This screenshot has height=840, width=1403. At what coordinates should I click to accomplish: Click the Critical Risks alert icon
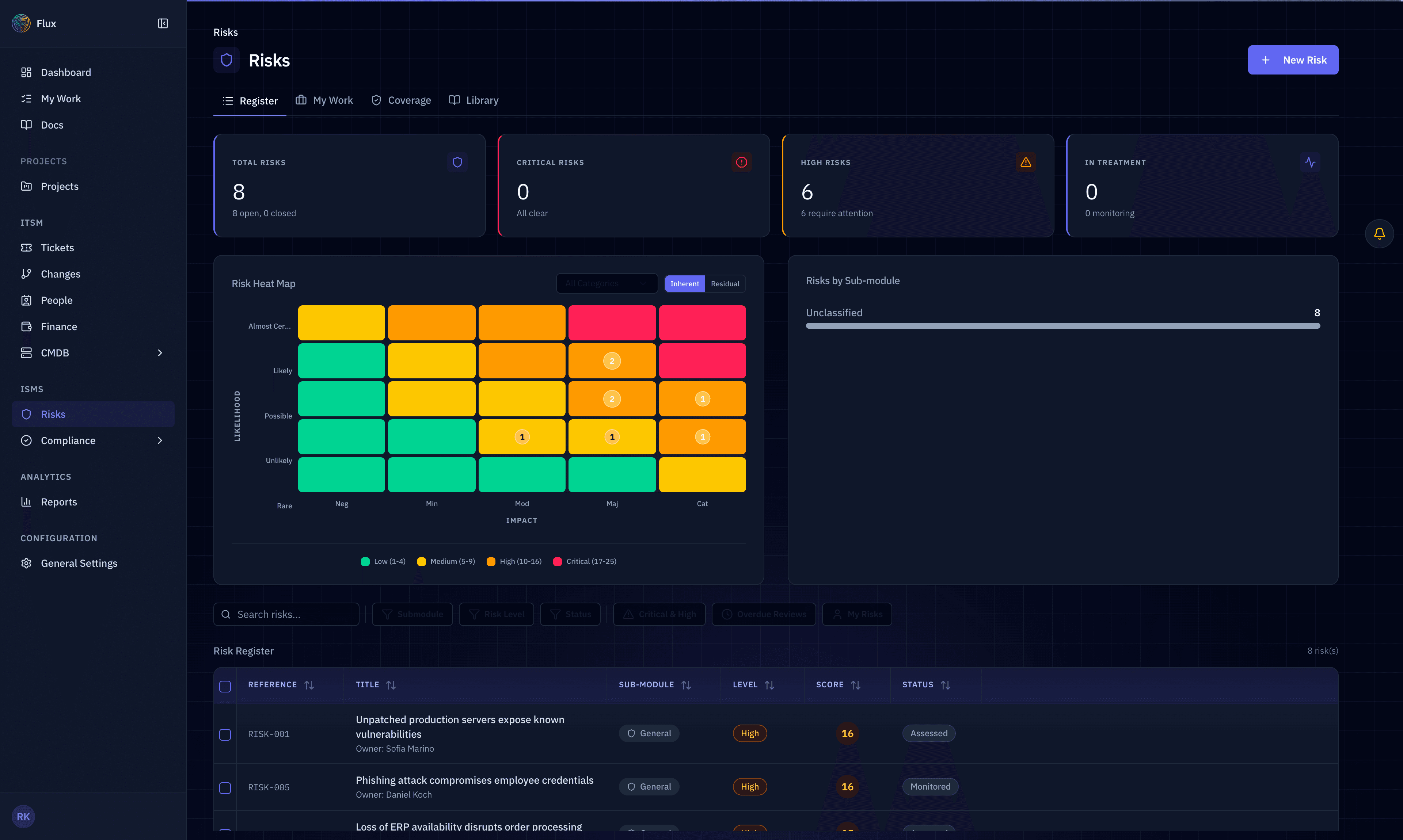click(741, 163)
